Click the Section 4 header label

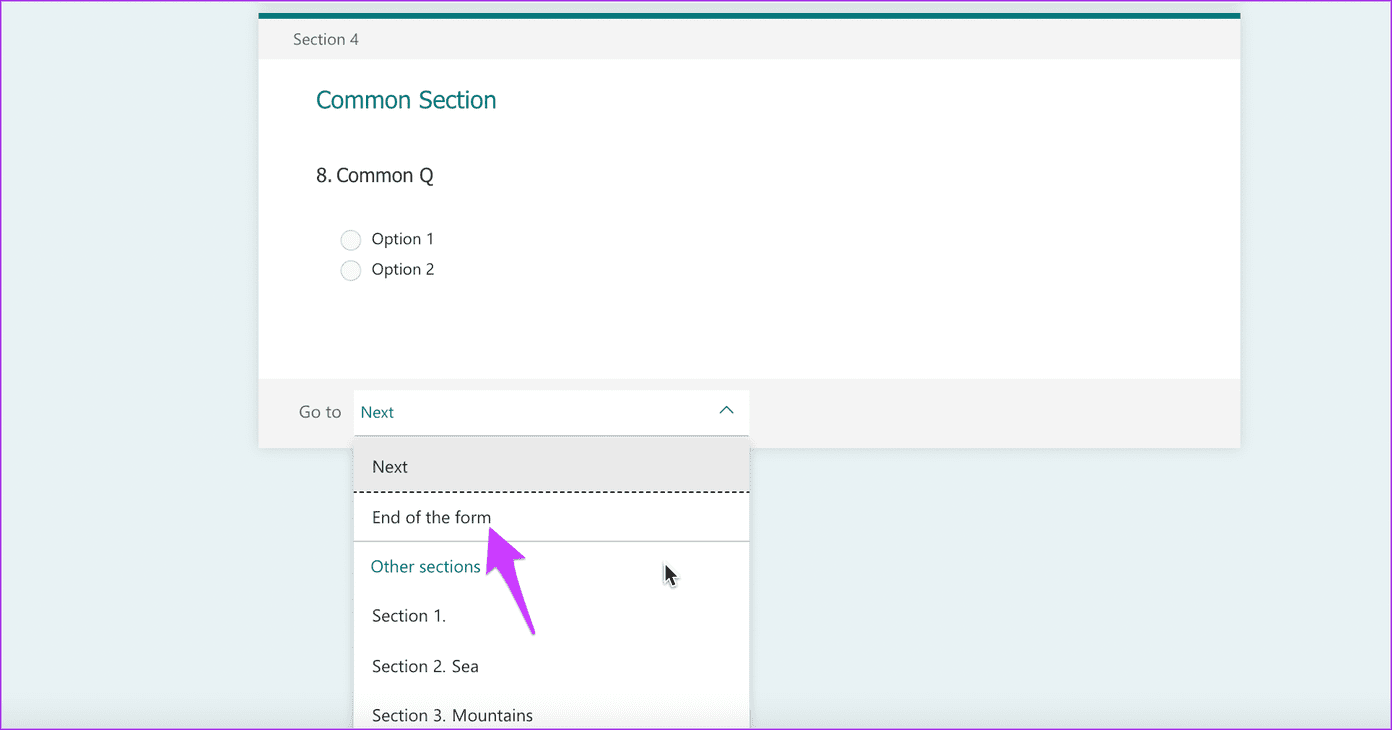click(x=326, y=40)
